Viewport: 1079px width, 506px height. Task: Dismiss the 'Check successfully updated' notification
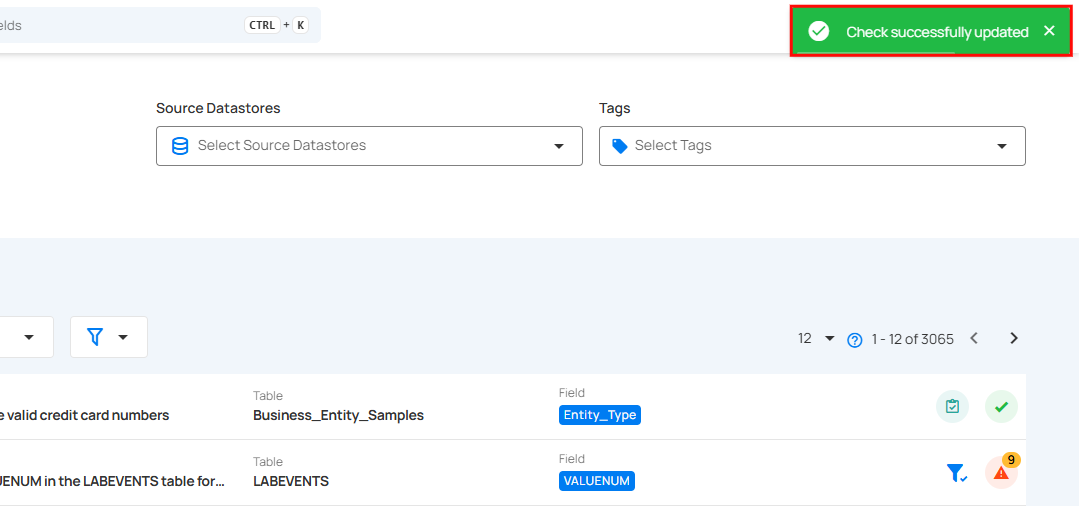point(1049,31)
